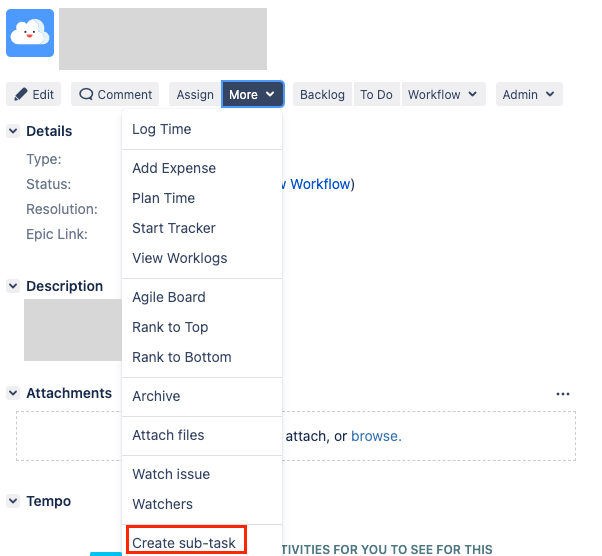This screenshot has width=602, height=556.
Task: Toggle the More dropdown menu
Action: pyautogui.click(x=253, y=94)
